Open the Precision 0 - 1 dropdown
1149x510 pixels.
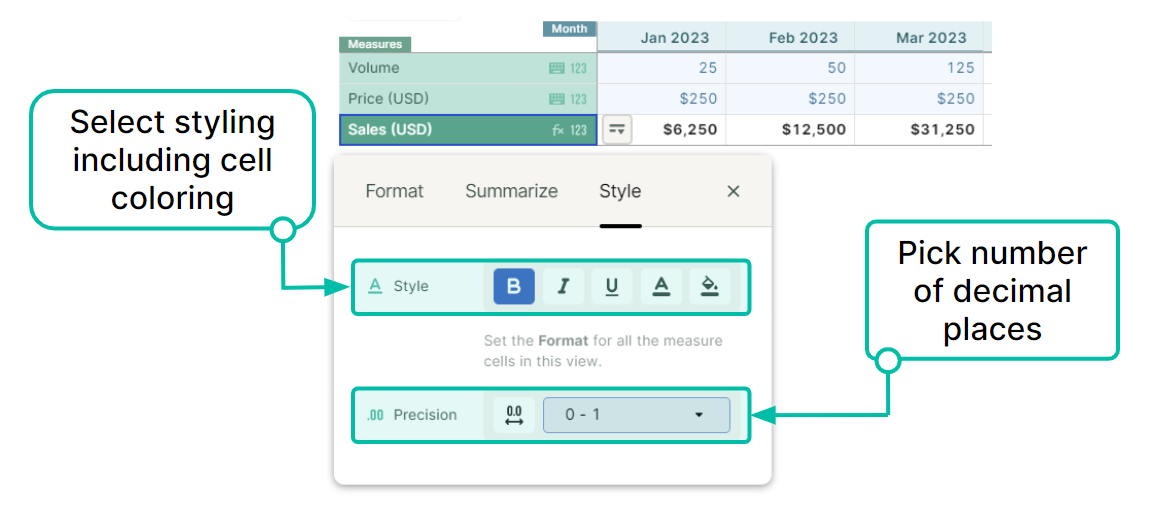636,415
